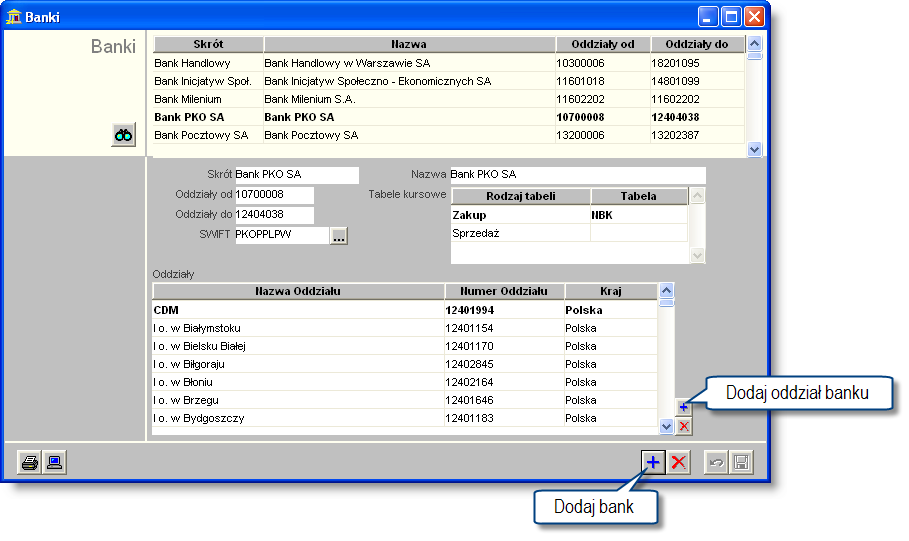
Task: Select branch I o. w Błoniu
Action: 405,382
